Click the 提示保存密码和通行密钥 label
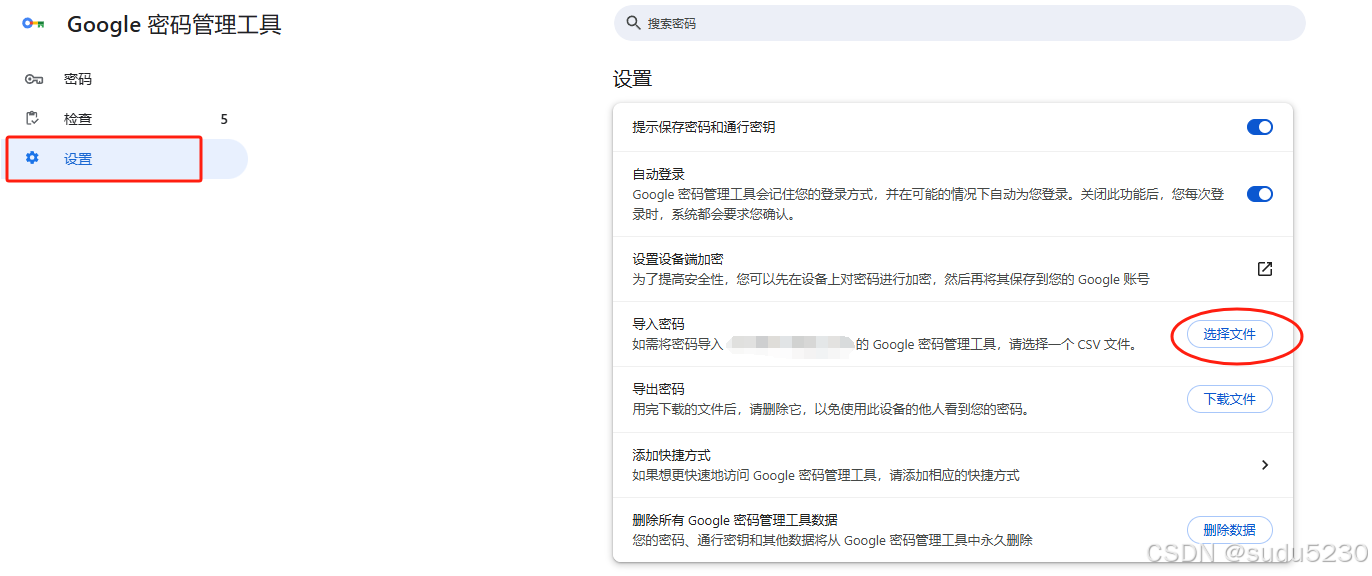The height and width of the screenshot is (576, 1372). pos(703,127)
